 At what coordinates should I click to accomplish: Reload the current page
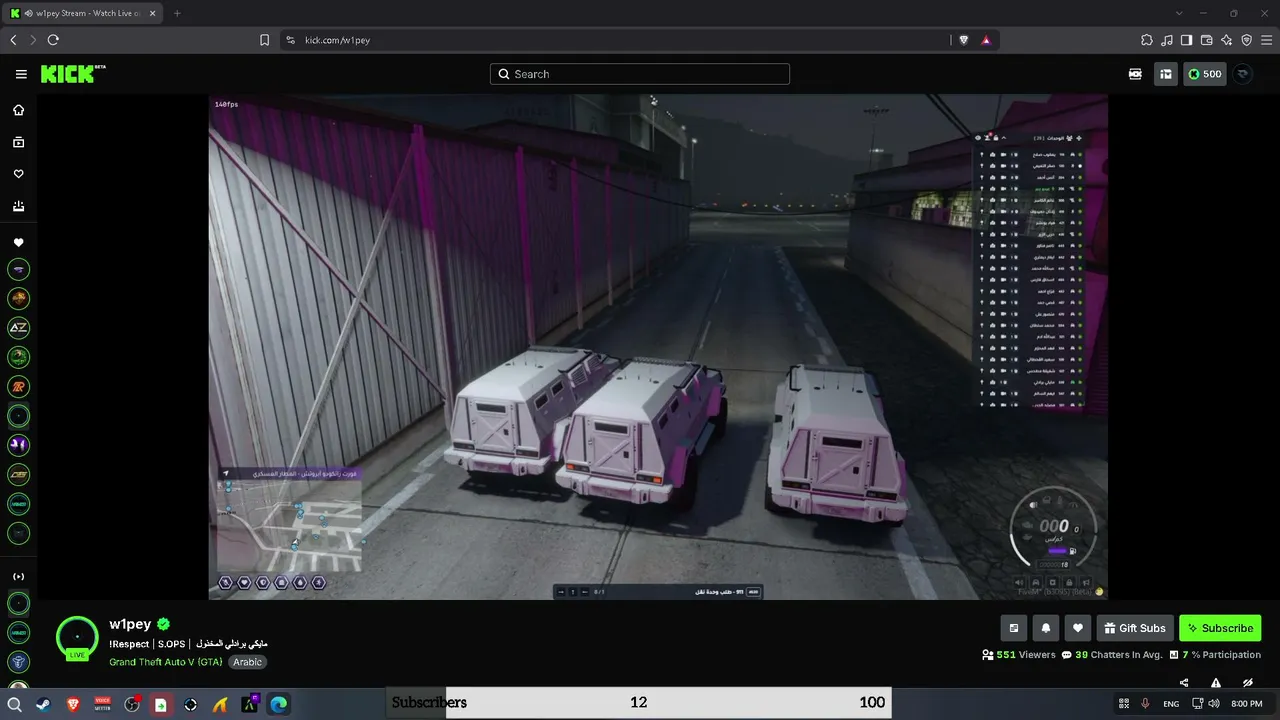coord(53,40)
